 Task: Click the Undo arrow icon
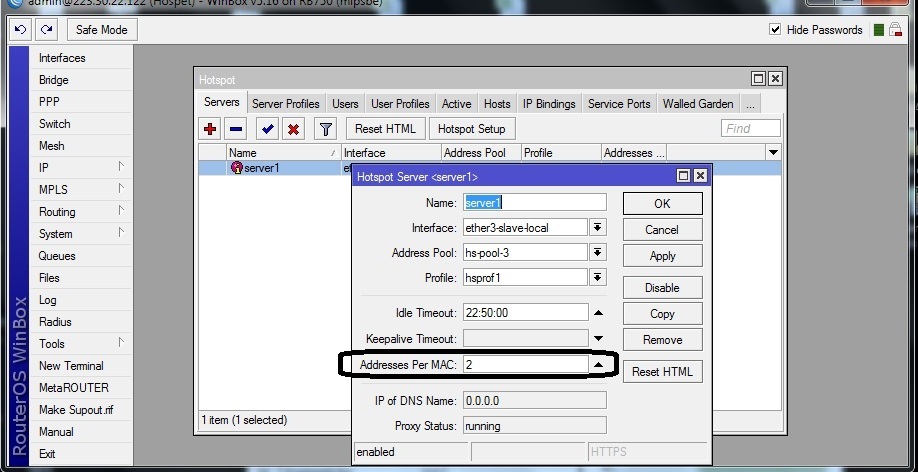pyautogui.click(x=20, y=30)
